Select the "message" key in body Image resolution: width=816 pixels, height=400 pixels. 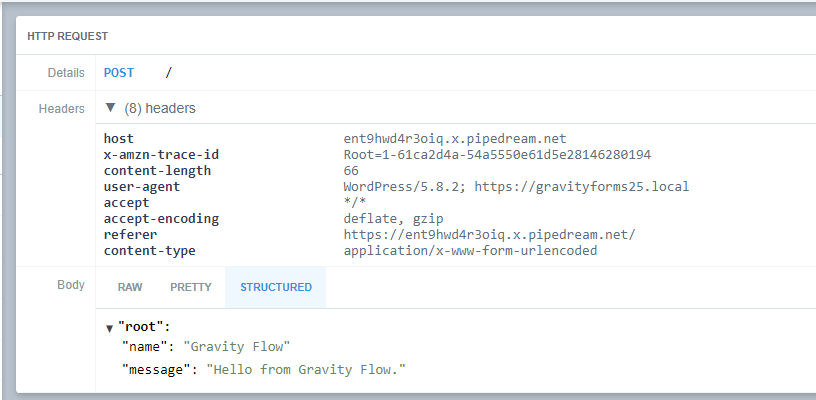[x=159, y=370]
